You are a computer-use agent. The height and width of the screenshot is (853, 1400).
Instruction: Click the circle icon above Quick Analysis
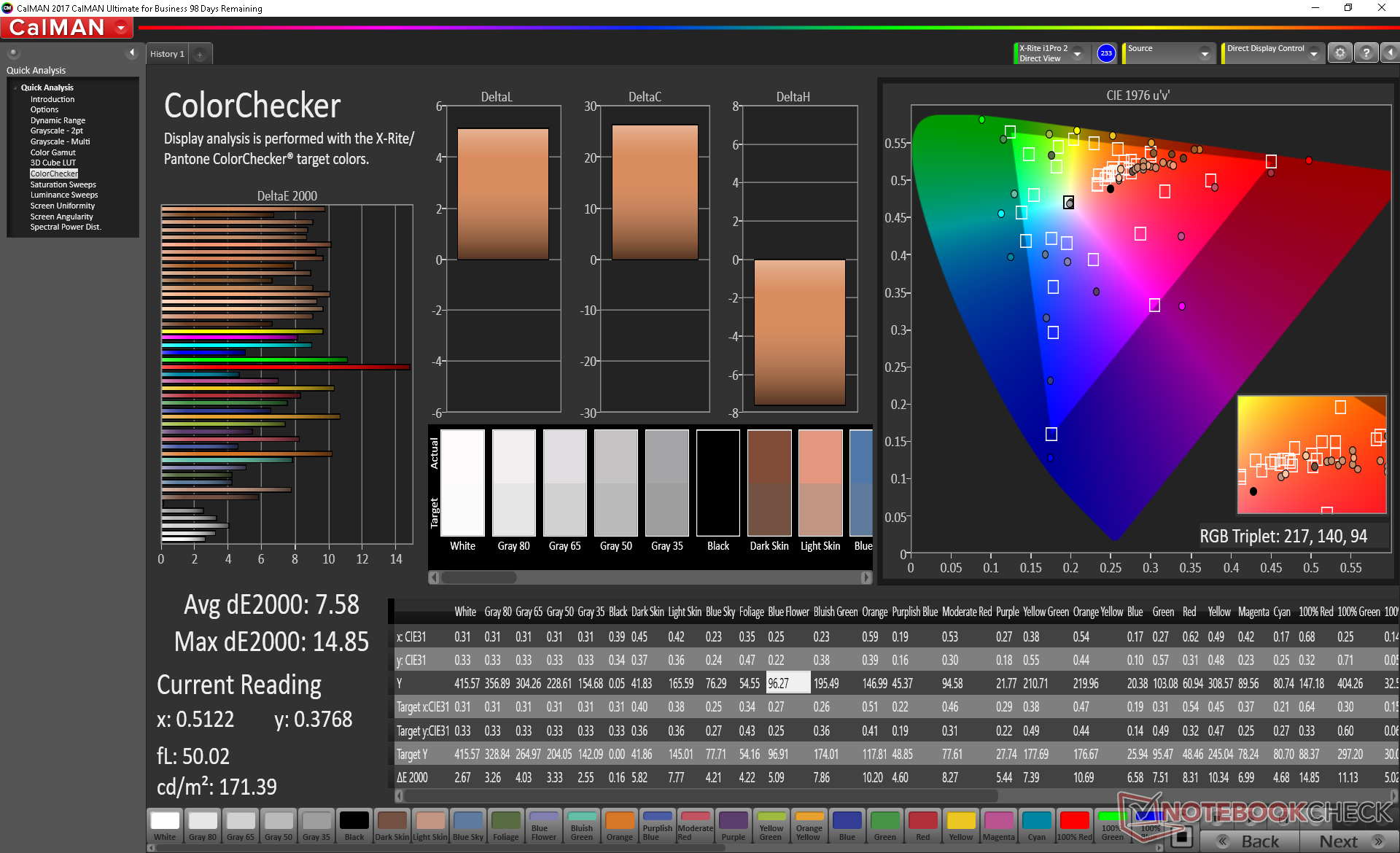[x=13, y=52]
